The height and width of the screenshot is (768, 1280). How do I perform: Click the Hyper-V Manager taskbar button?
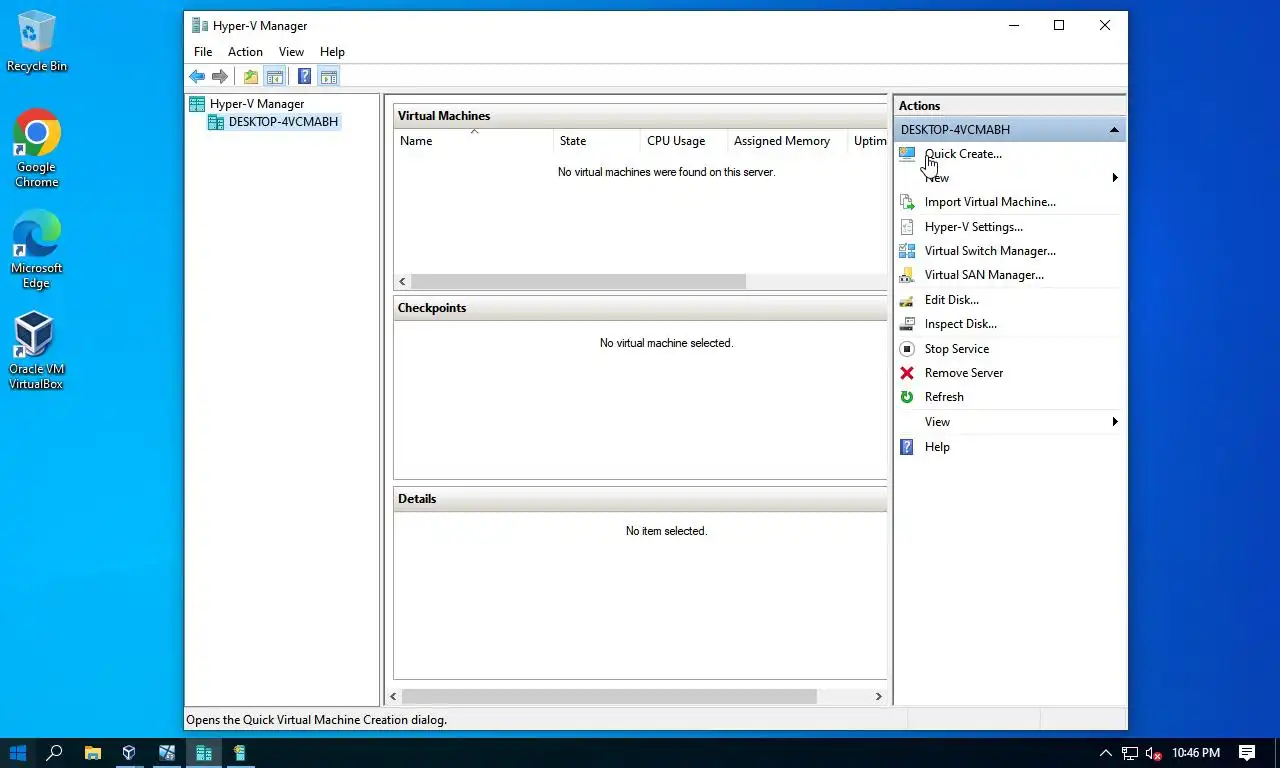203,753
